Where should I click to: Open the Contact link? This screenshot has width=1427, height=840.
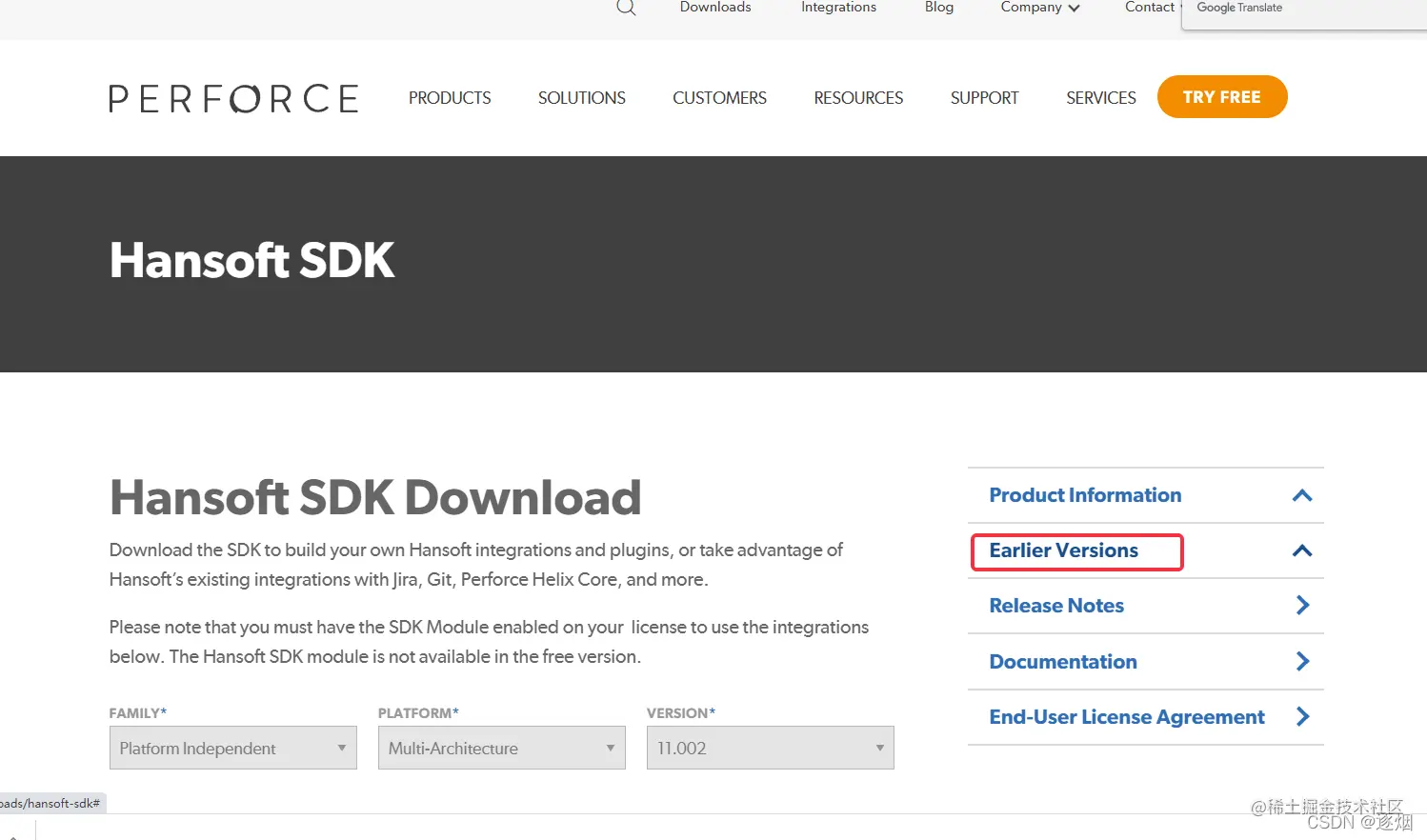click(1150, 8)
